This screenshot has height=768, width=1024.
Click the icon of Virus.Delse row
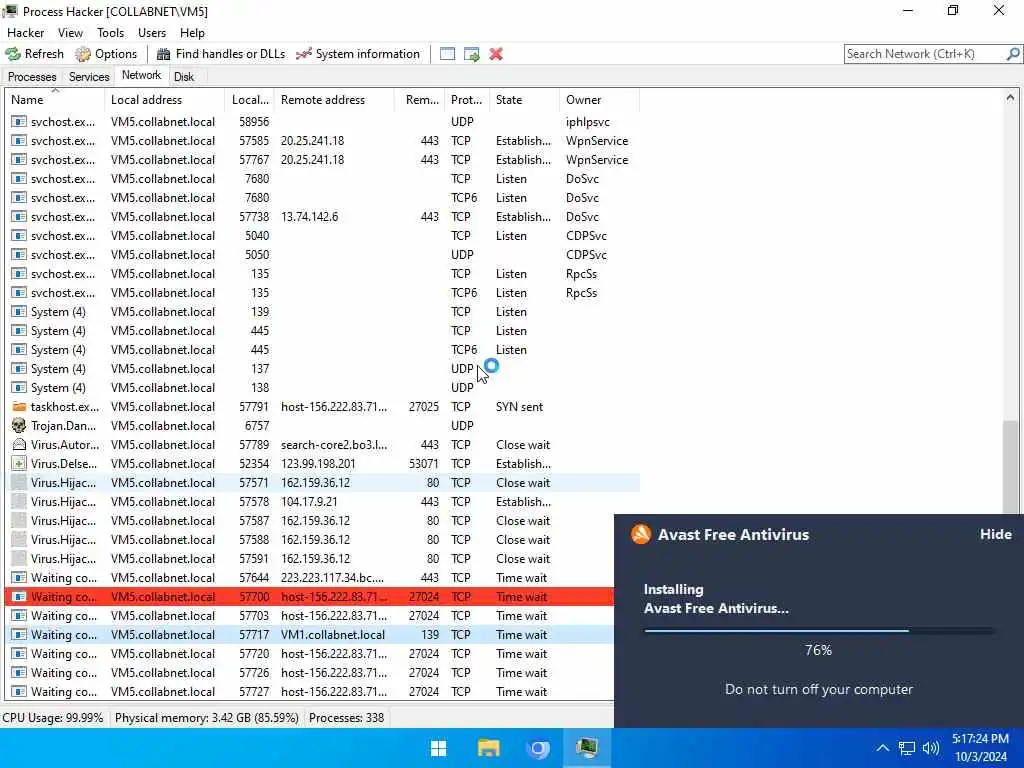[20, 464]
